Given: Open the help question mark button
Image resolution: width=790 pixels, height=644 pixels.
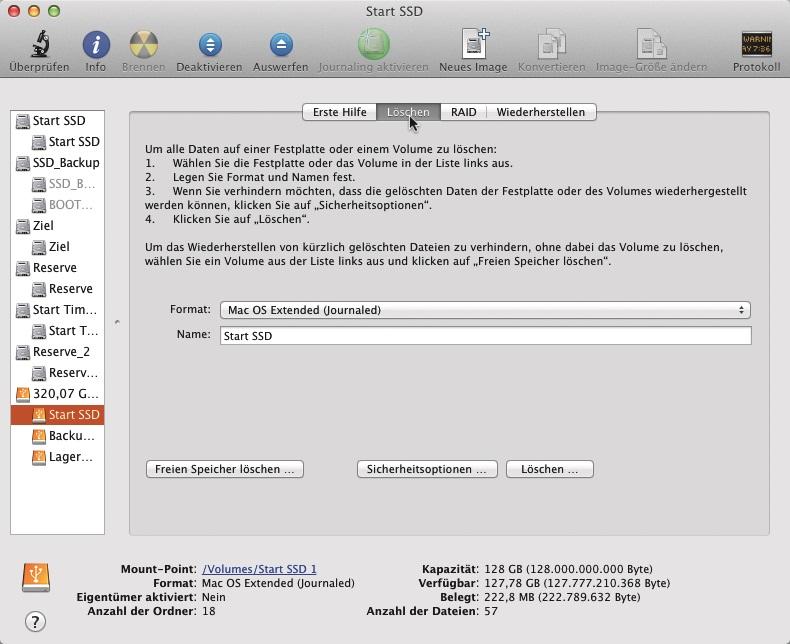Looking at the screenshot, I should coord(35,621).
